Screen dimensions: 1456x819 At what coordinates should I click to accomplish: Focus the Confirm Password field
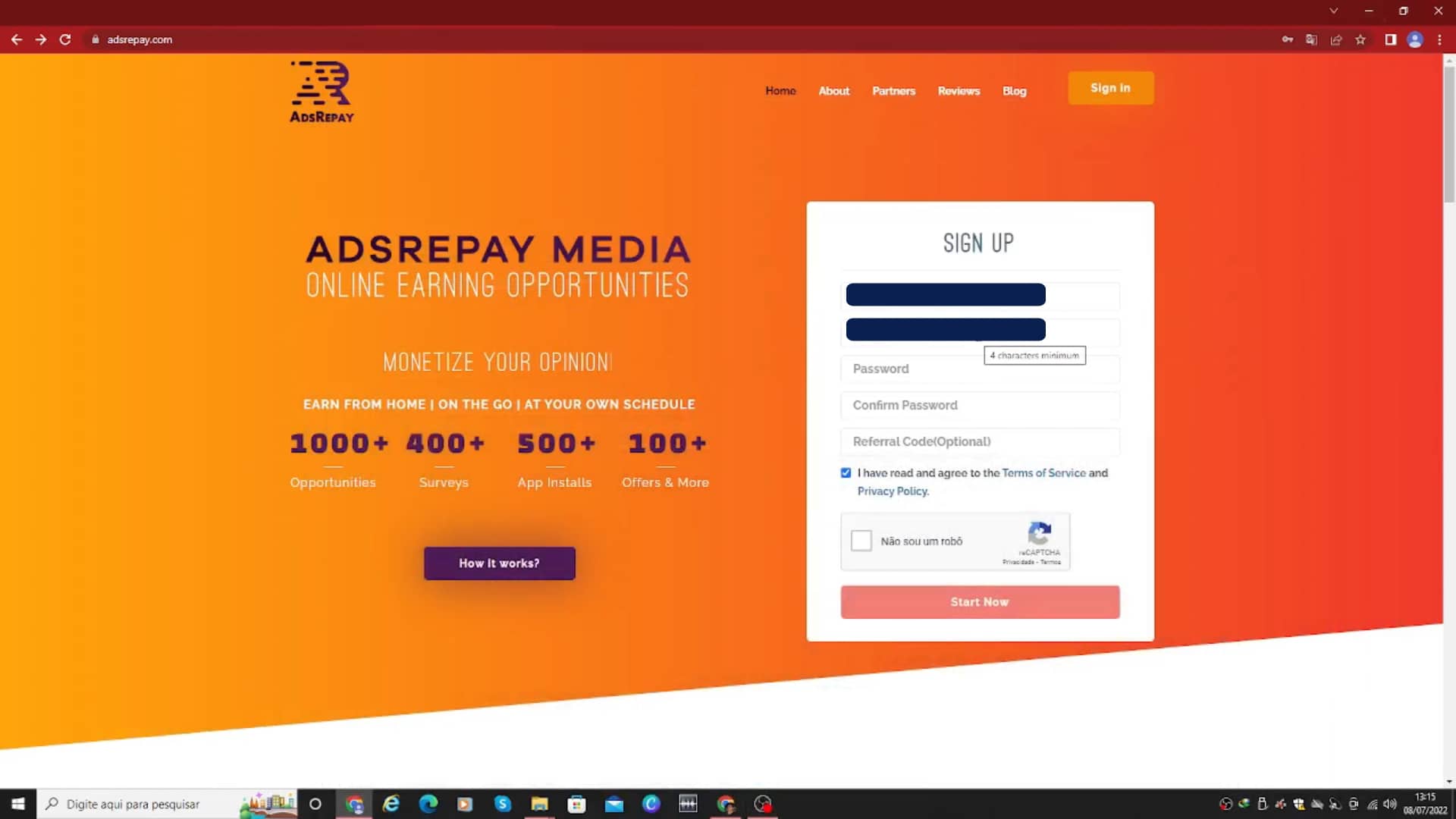pos(980,405)
